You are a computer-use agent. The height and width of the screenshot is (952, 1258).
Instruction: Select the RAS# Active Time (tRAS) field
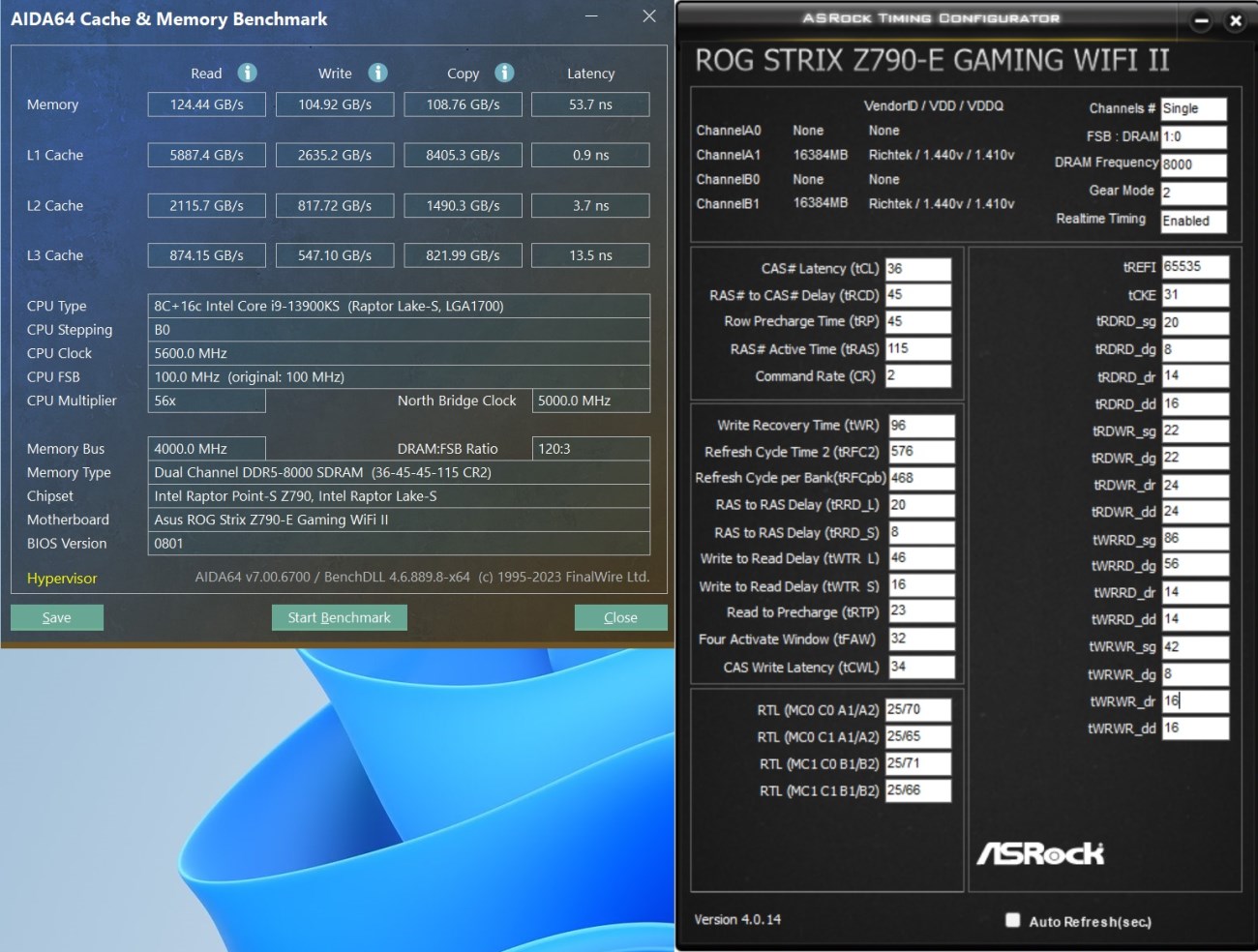(x=918, y=348)
